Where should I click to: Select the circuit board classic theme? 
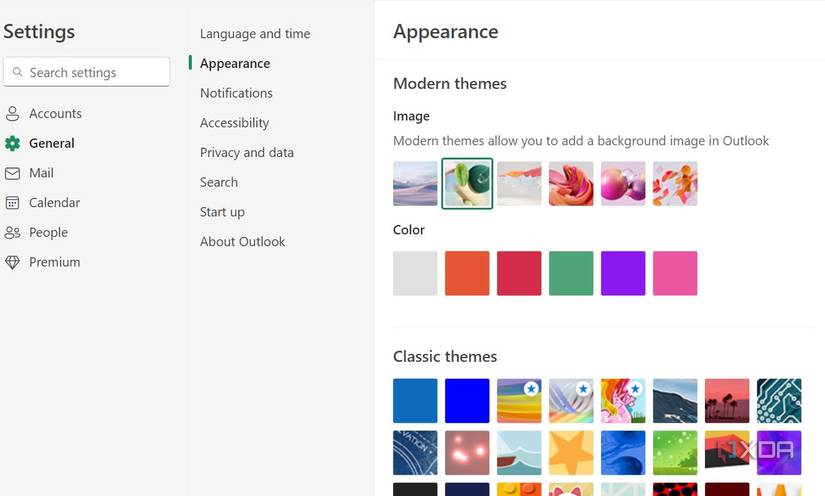779,401
